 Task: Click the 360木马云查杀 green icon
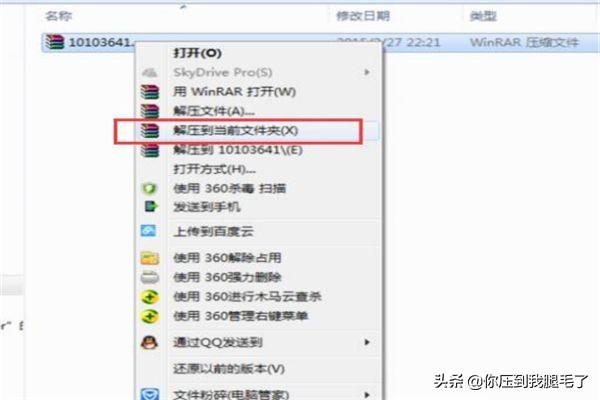pos(150,297)
